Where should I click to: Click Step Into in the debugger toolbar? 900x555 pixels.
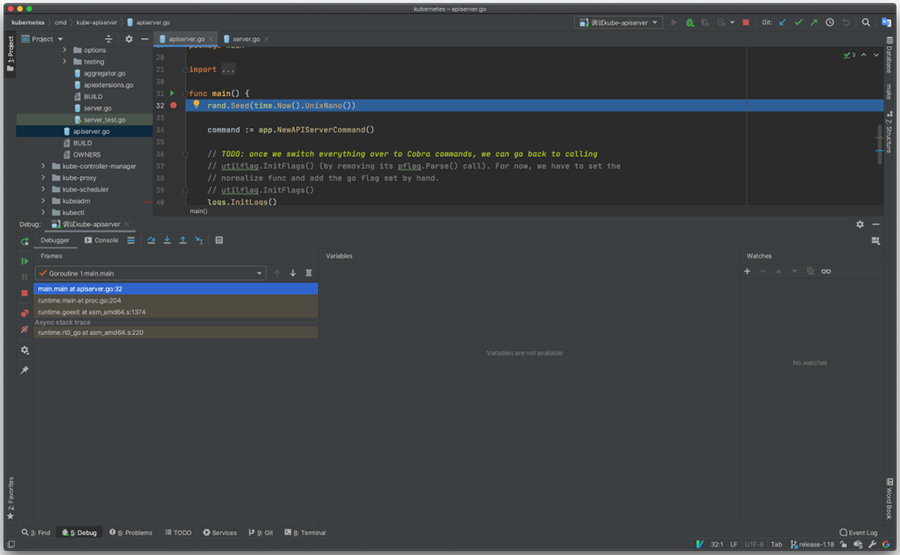point(167,240)
